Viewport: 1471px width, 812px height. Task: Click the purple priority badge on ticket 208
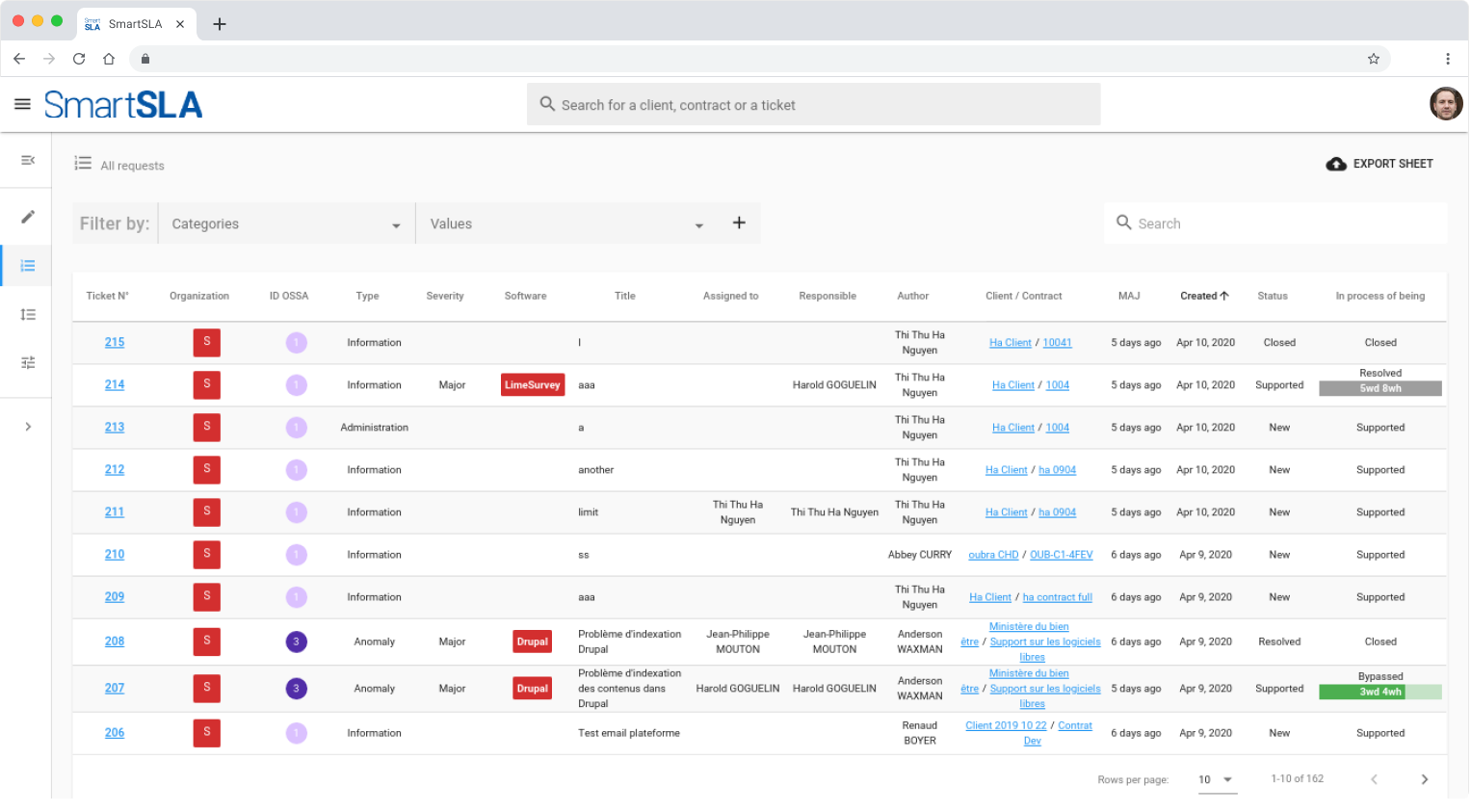296,642
